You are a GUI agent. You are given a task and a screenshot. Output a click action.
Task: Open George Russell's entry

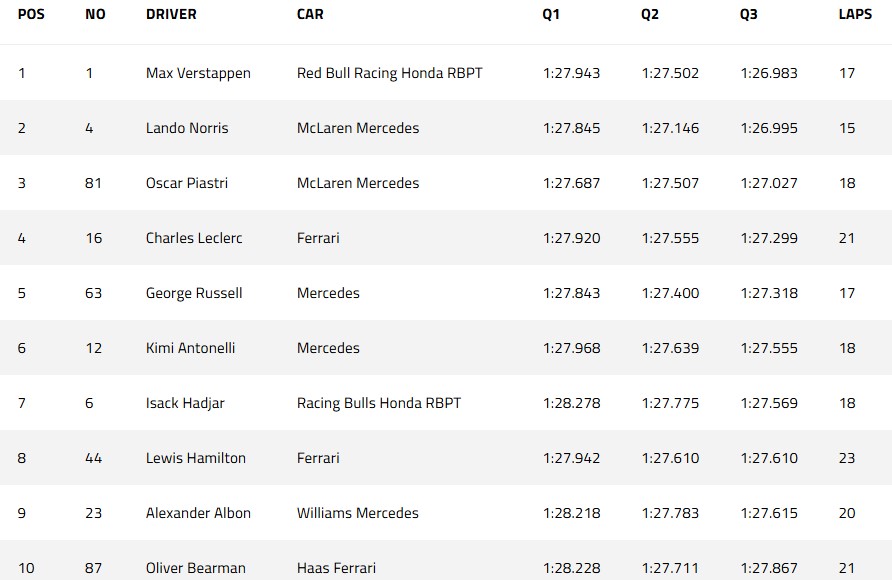pos(194,293)
